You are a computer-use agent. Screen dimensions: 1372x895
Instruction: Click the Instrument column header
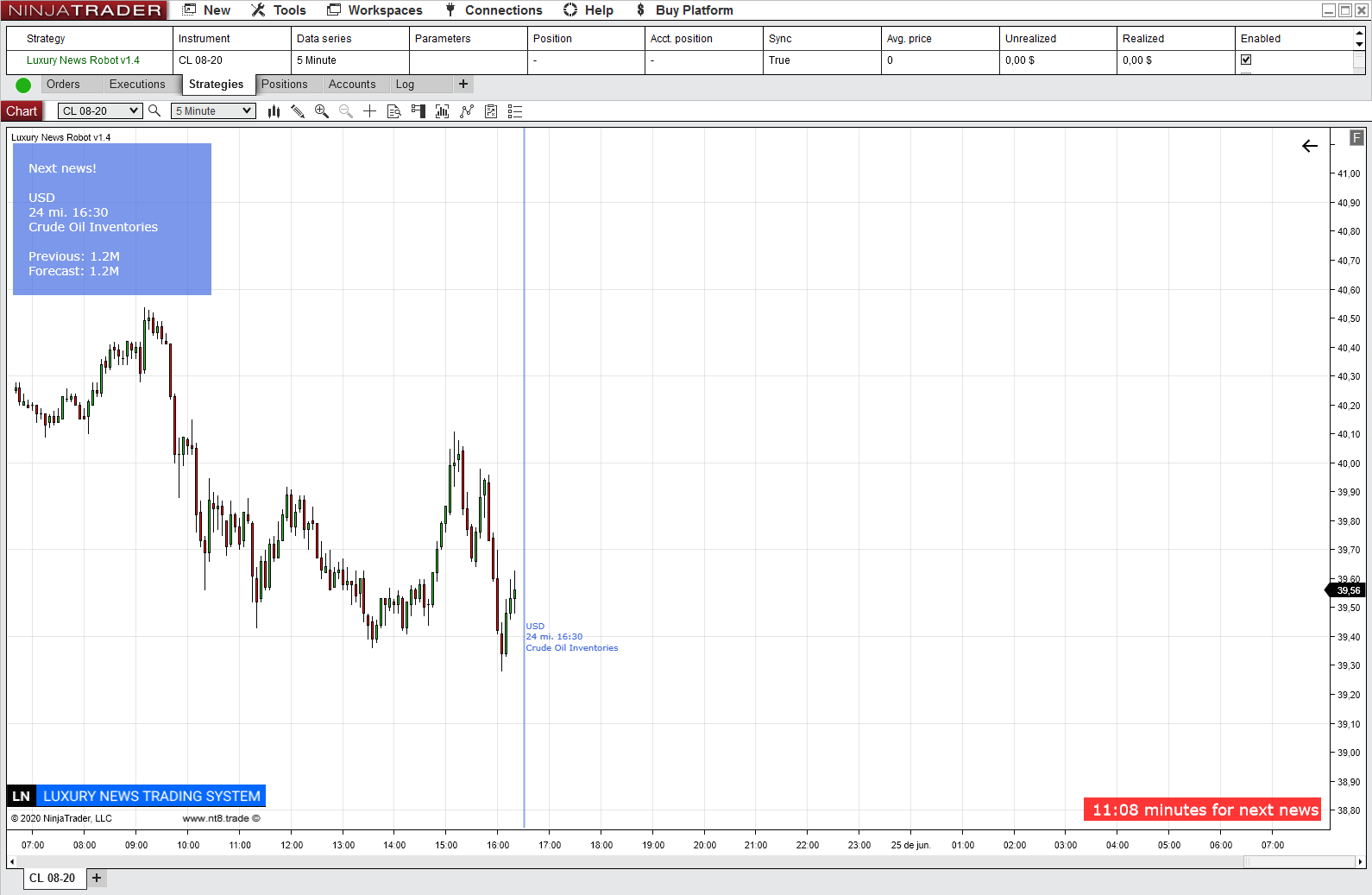[x=232, y=39]
